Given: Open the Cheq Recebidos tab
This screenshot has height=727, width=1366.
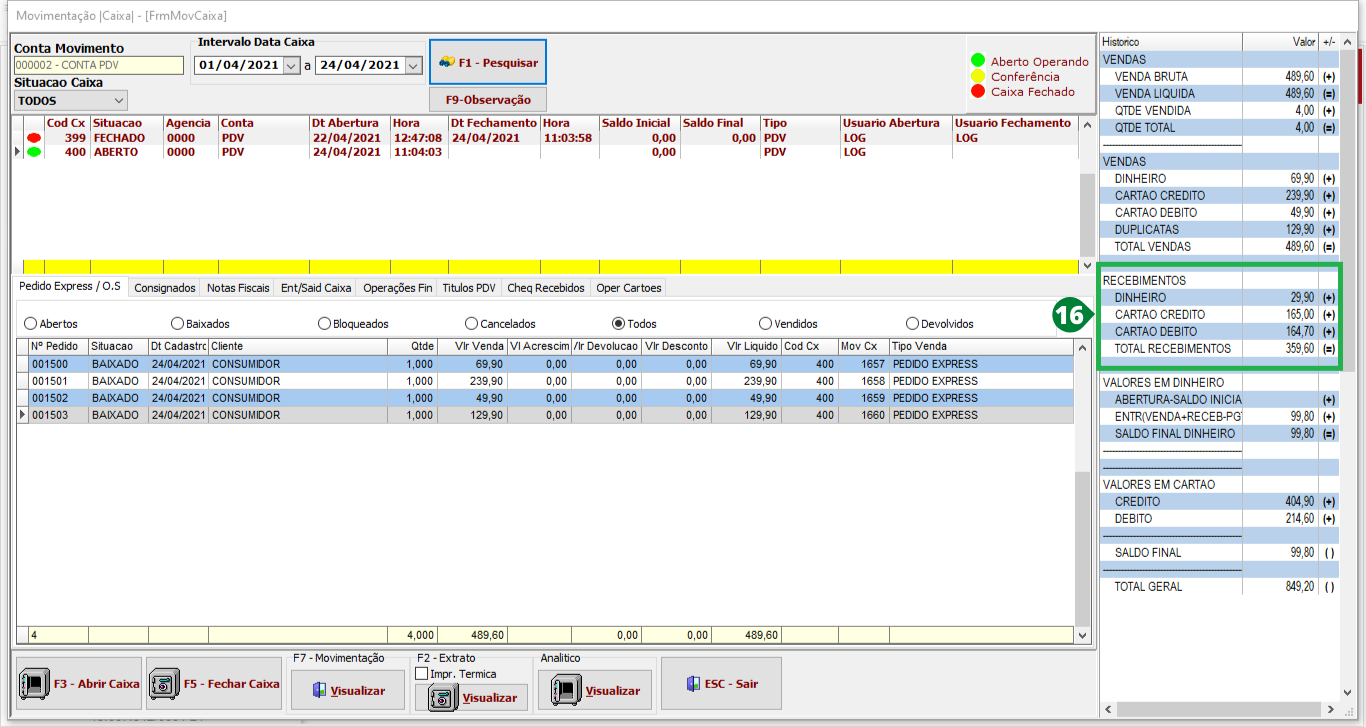Looking at the screenshot, I should click(x=546, y=288).
